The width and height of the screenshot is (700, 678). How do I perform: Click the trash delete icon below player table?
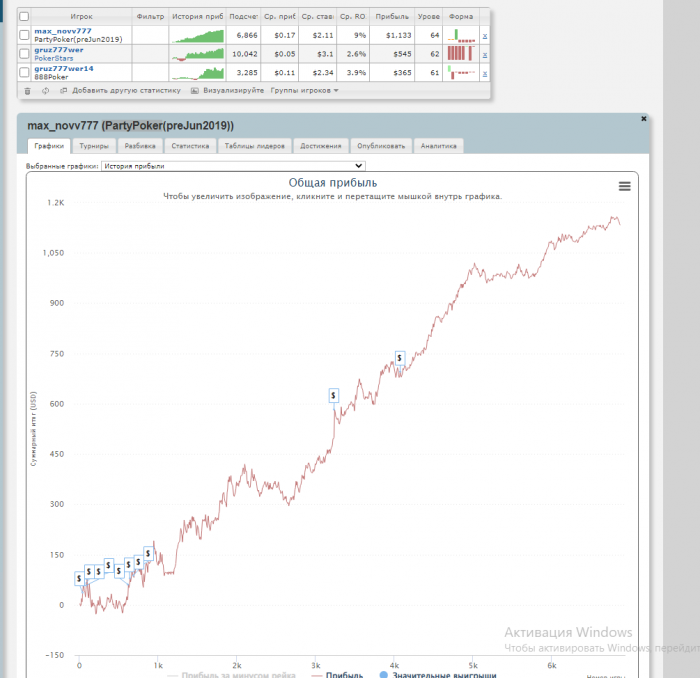pos(27,91)
